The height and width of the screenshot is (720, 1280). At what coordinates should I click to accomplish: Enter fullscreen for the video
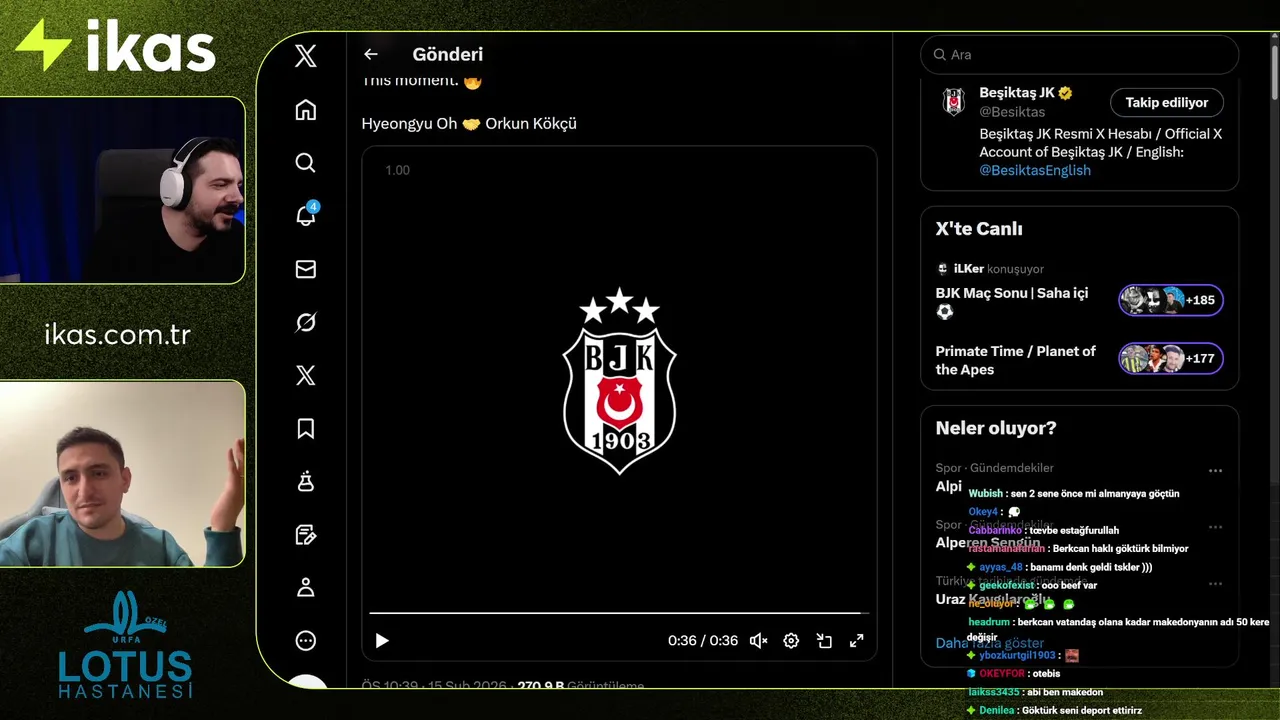coord(857,641)
